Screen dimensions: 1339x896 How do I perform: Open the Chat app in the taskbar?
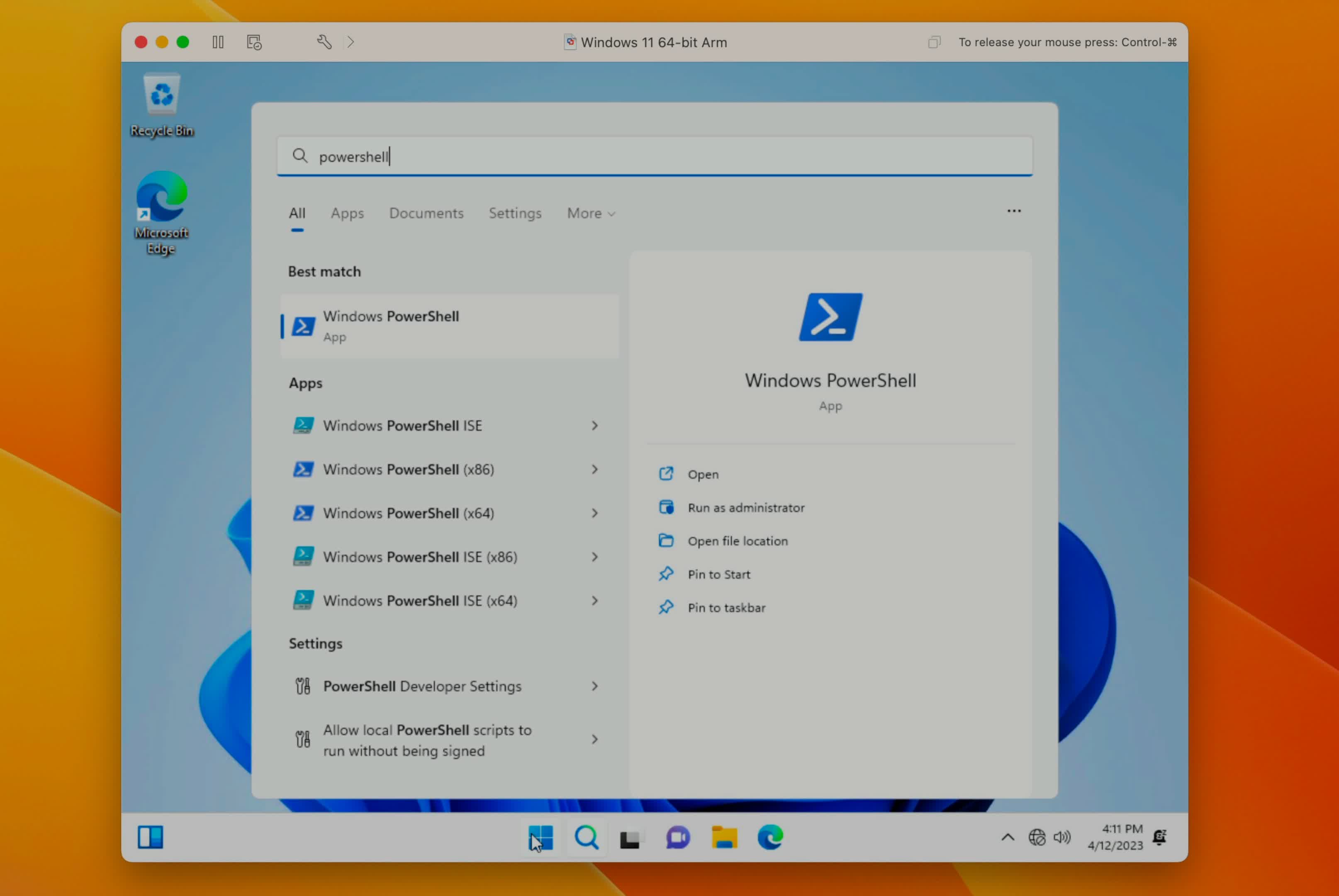(x=678, y=838)
